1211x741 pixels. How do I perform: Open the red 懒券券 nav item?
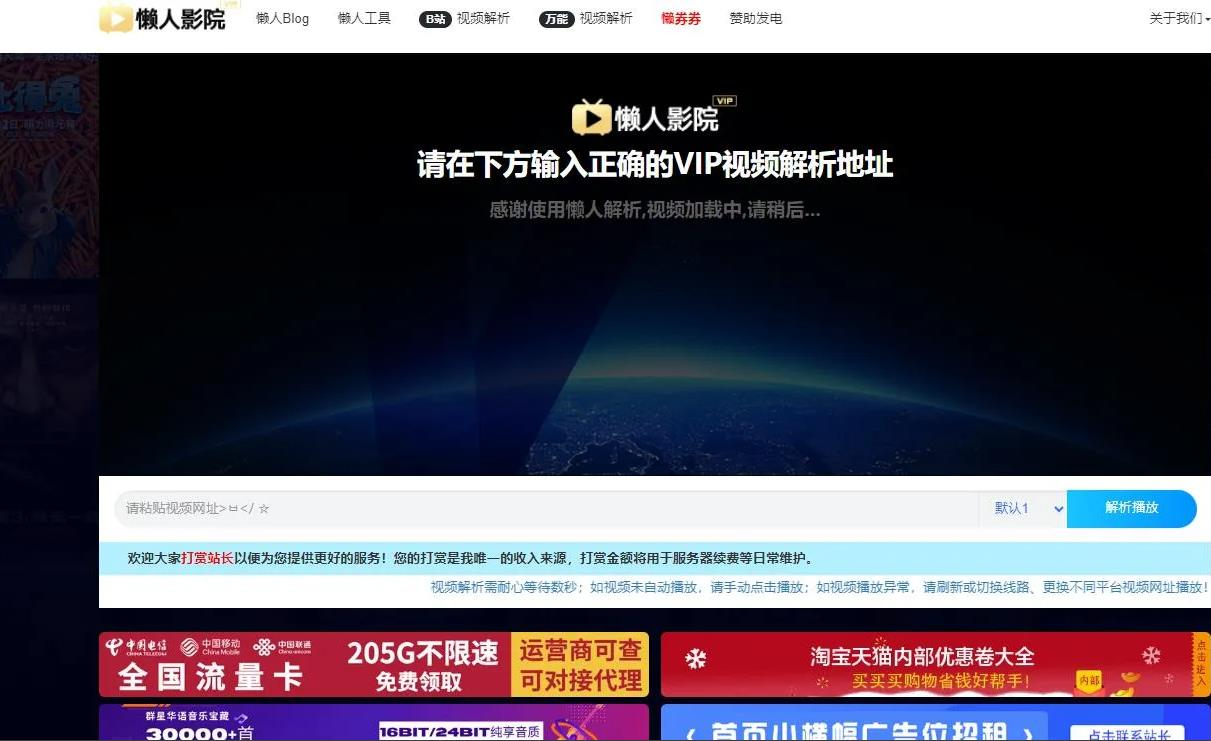point(681,18)
